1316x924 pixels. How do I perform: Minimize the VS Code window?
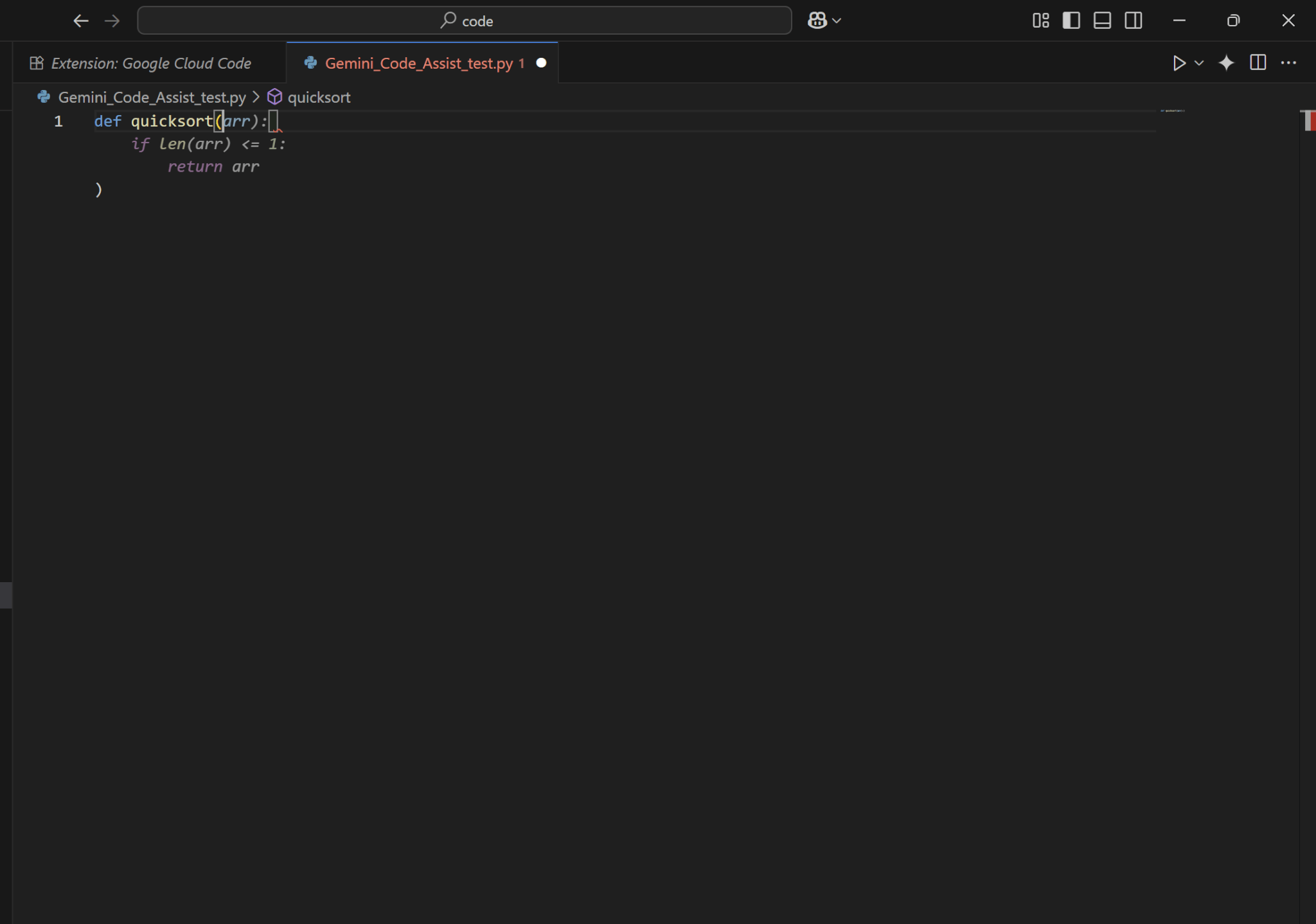[x=1179, y=21]
